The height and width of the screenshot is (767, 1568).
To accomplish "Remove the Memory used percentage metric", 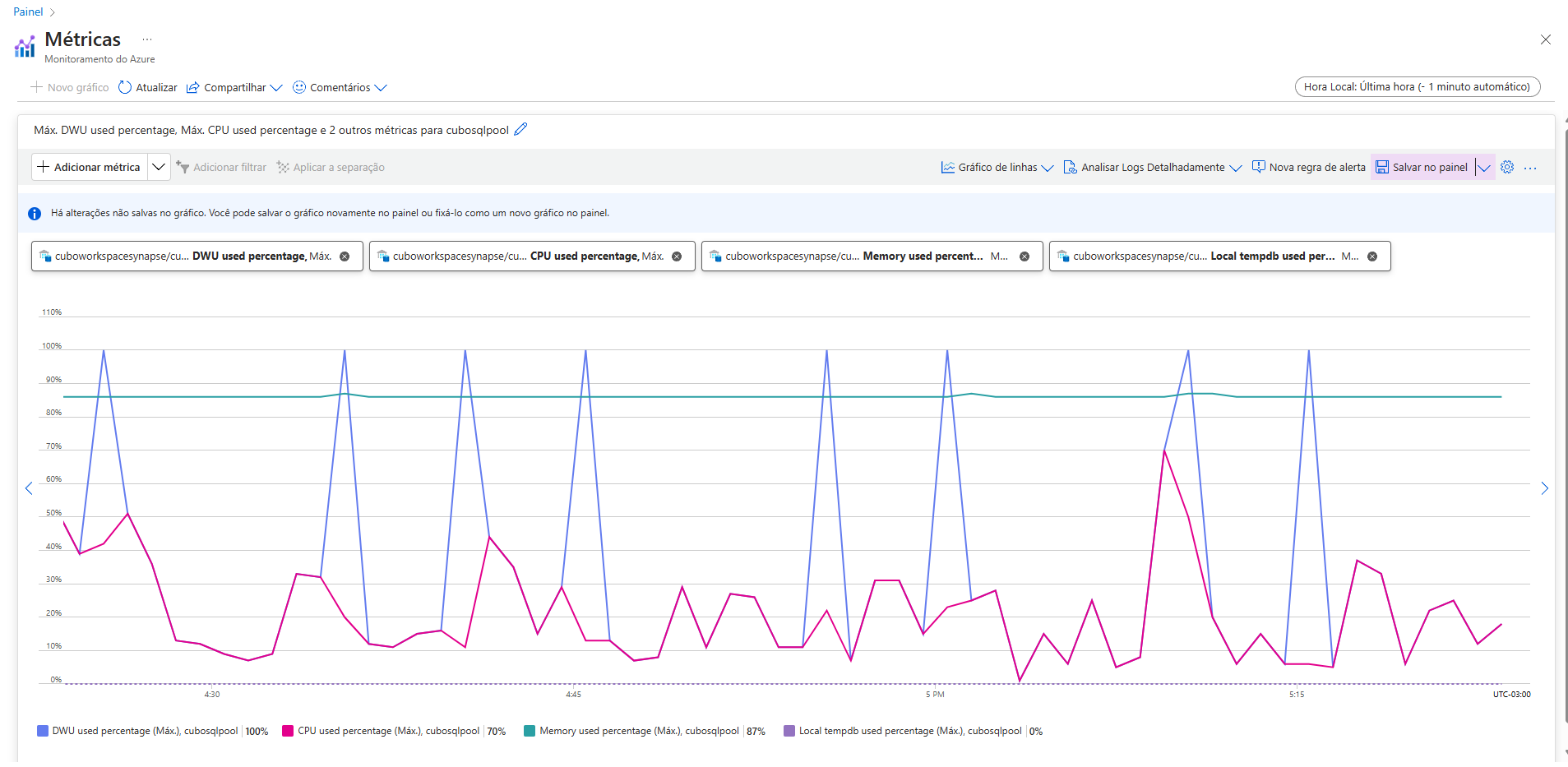I will pos(1025,256).
